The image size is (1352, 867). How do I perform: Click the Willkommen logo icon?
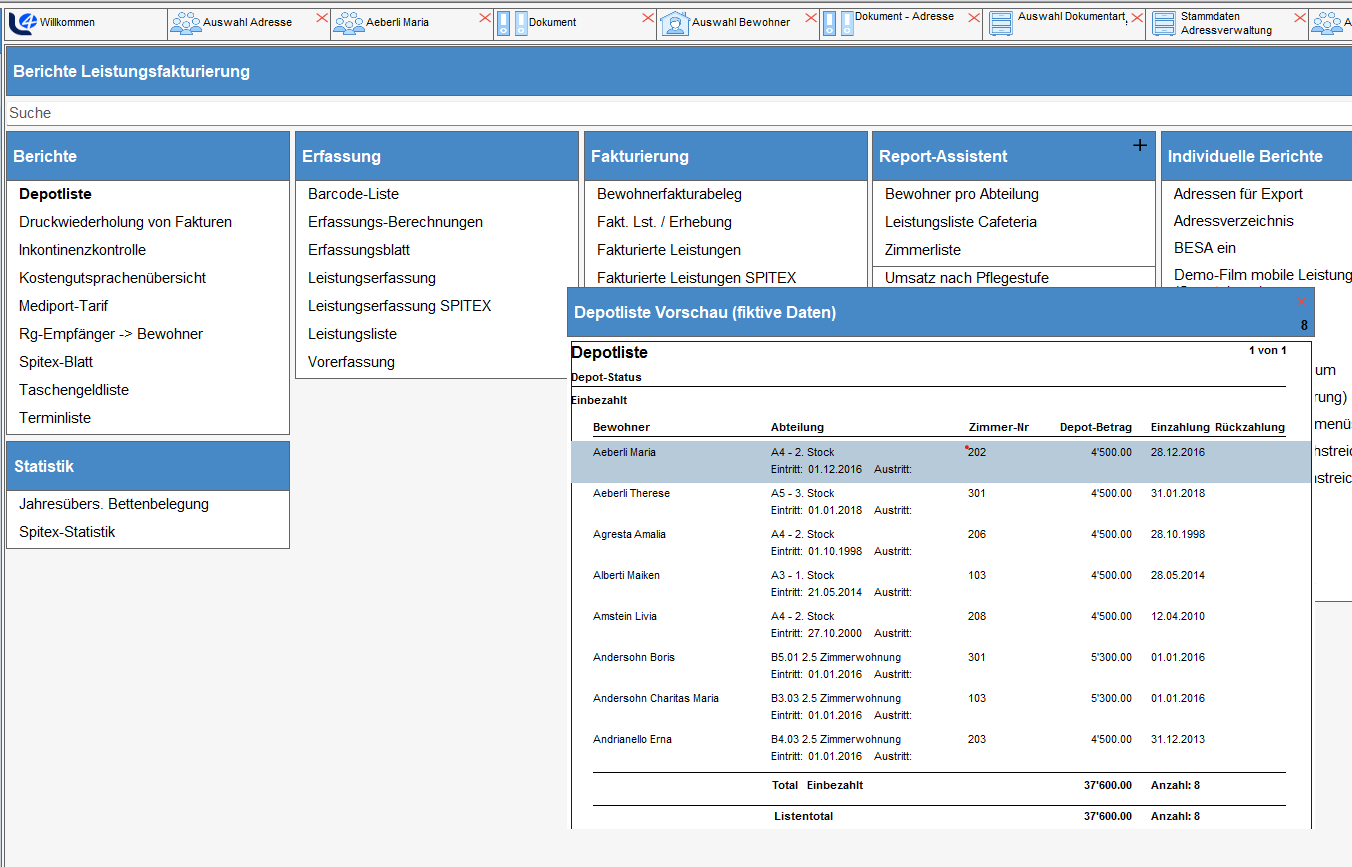click(22, 22)
